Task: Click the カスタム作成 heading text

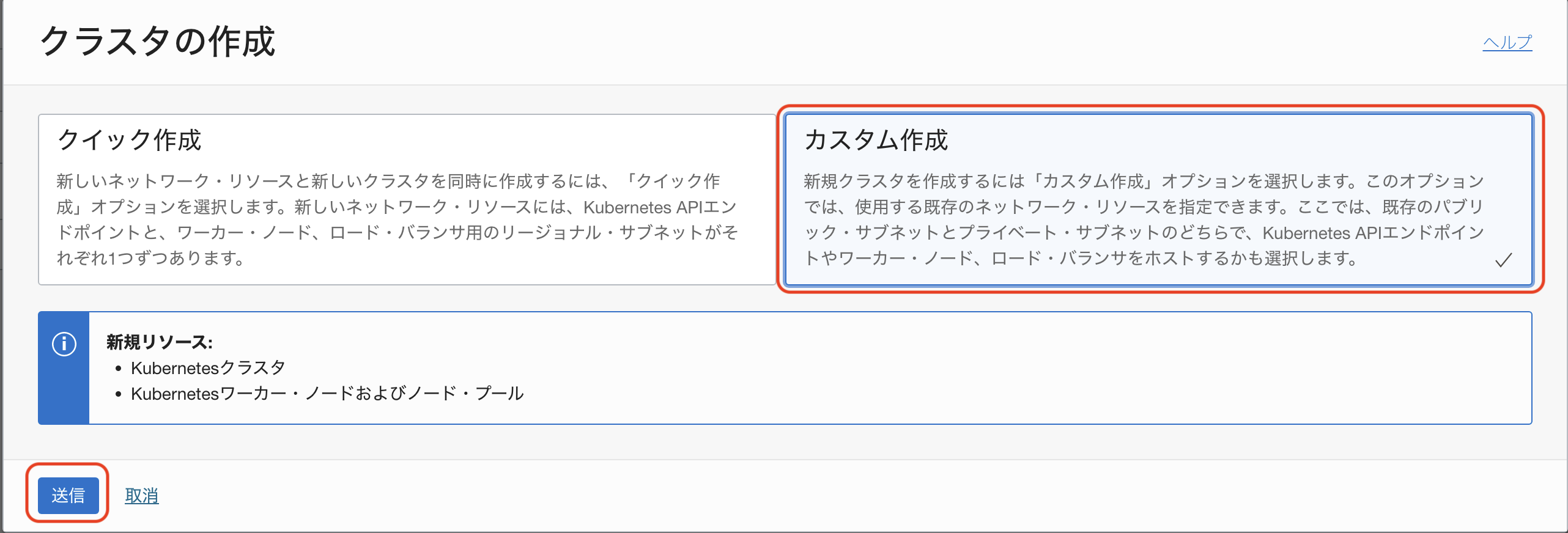Action: click(876, 140)
